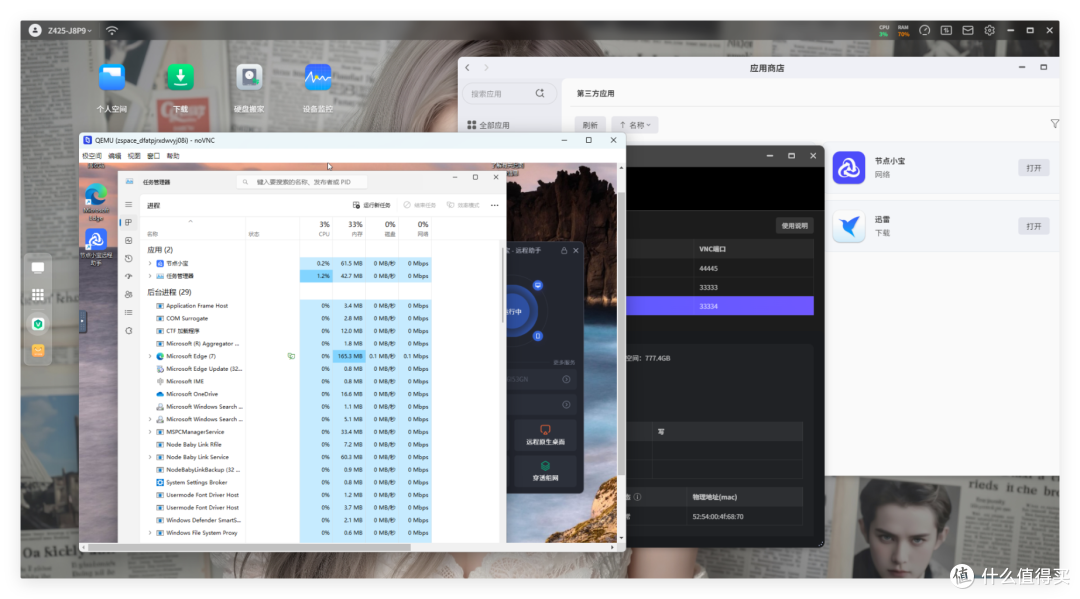
Task: Select VNC port row 33333
Action: [x=720, y=287]
